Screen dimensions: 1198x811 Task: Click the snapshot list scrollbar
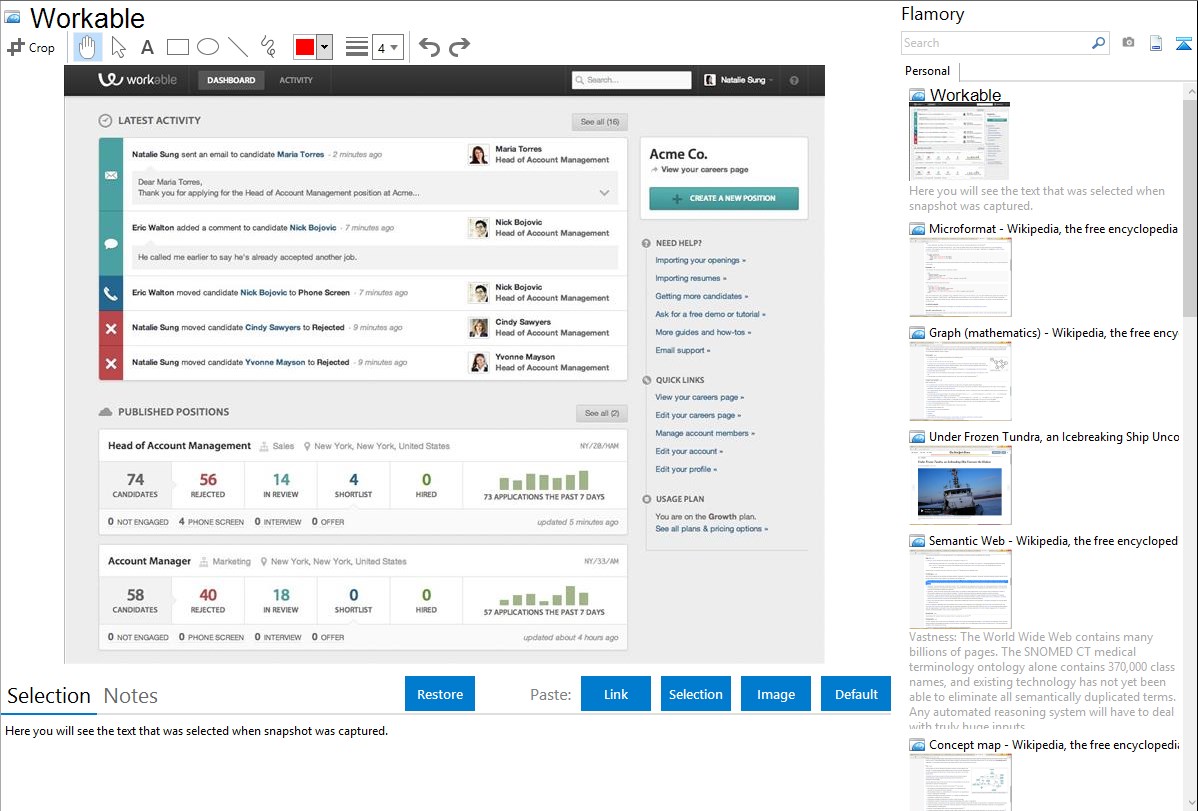tap(1190, 206)
